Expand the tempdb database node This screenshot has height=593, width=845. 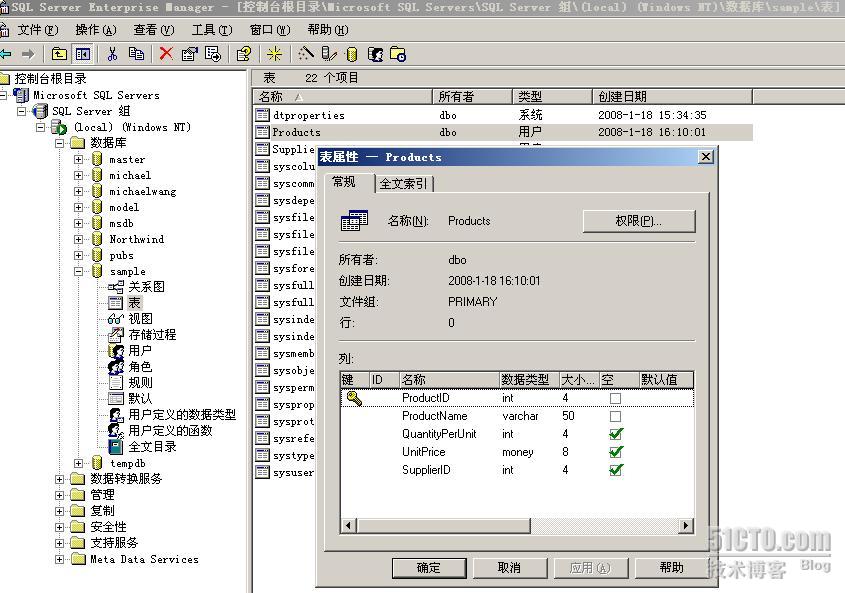click(x=79, y=463)
